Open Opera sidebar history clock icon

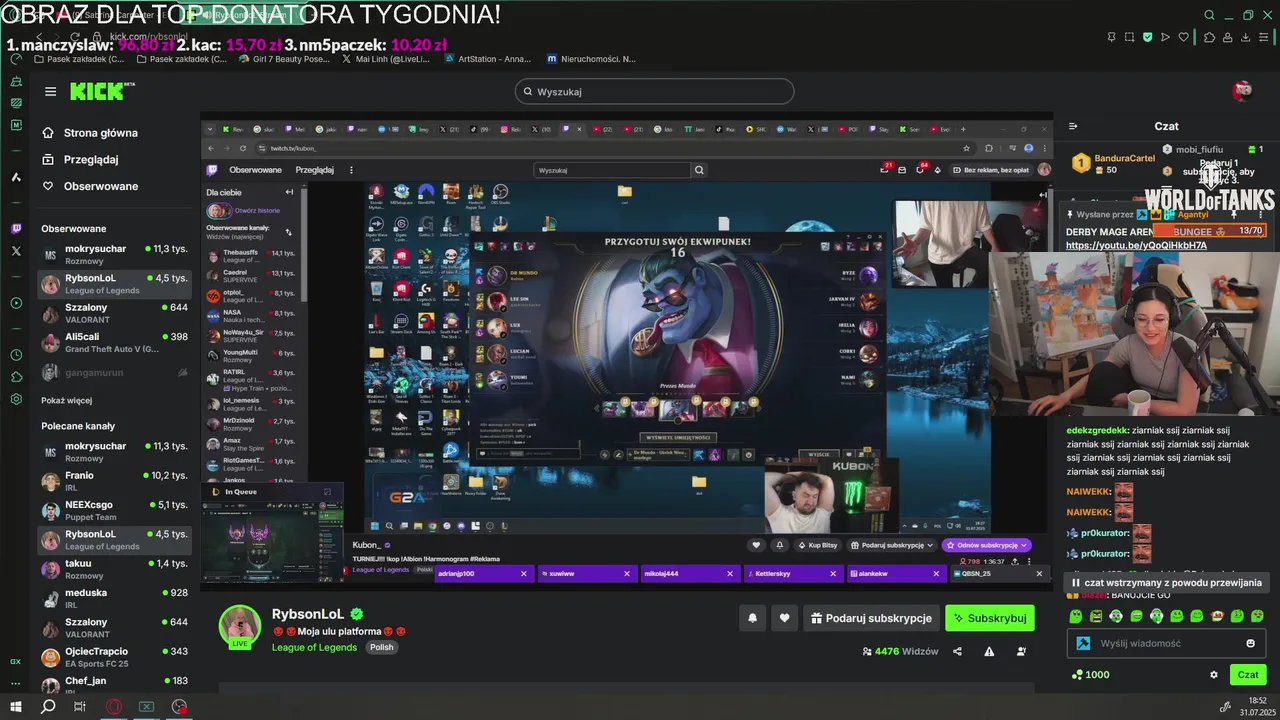coord(16,355)
